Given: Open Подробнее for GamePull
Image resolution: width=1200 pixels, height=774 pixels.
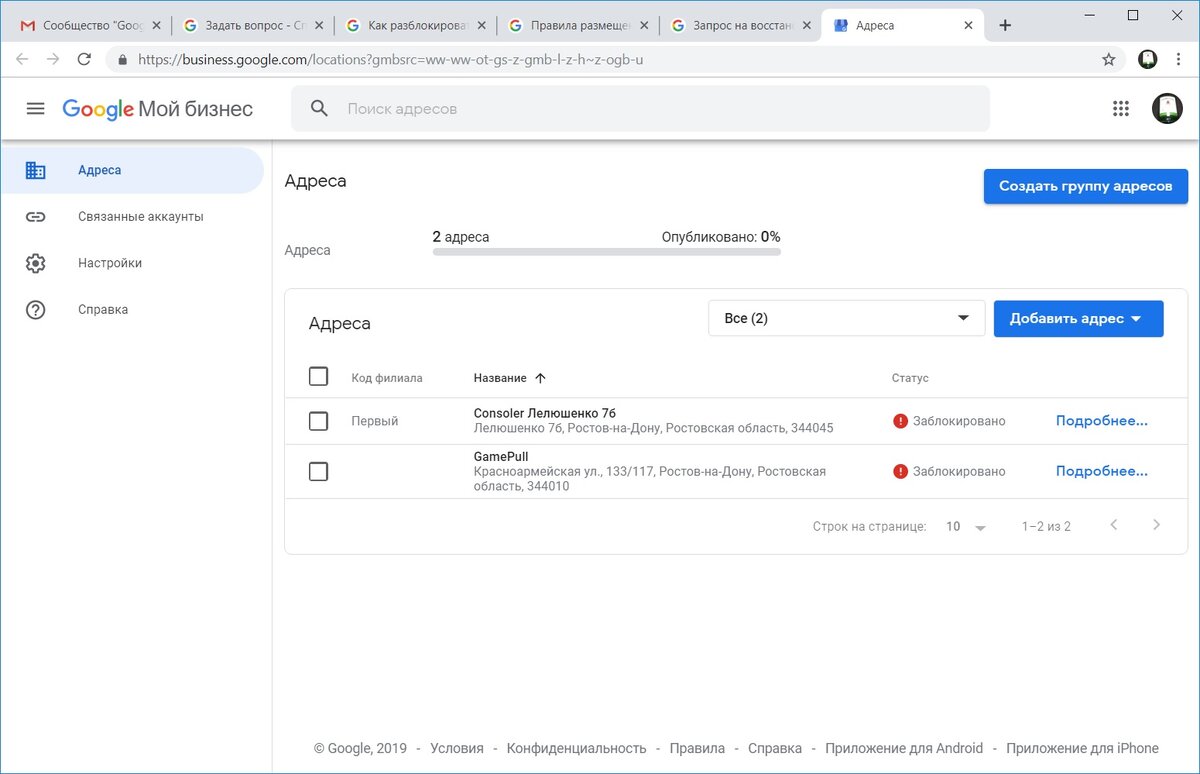Looking at the screenshot, I should point(1101,471).
